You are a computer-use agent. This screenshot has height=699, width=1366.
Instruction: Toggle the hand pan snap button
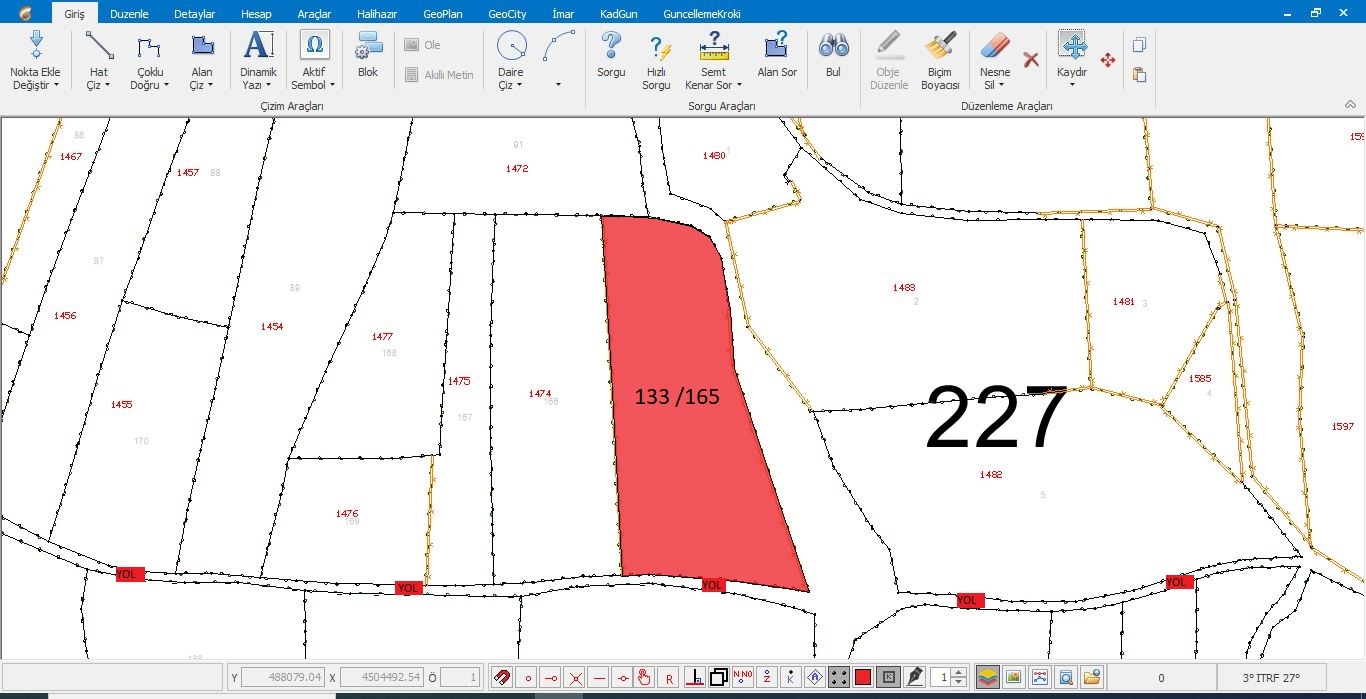[x=646, y=677]
